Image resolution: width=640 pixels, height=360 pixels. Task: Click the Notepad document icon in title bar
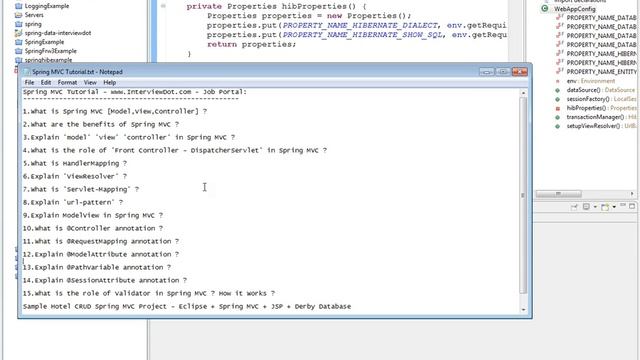27,72
